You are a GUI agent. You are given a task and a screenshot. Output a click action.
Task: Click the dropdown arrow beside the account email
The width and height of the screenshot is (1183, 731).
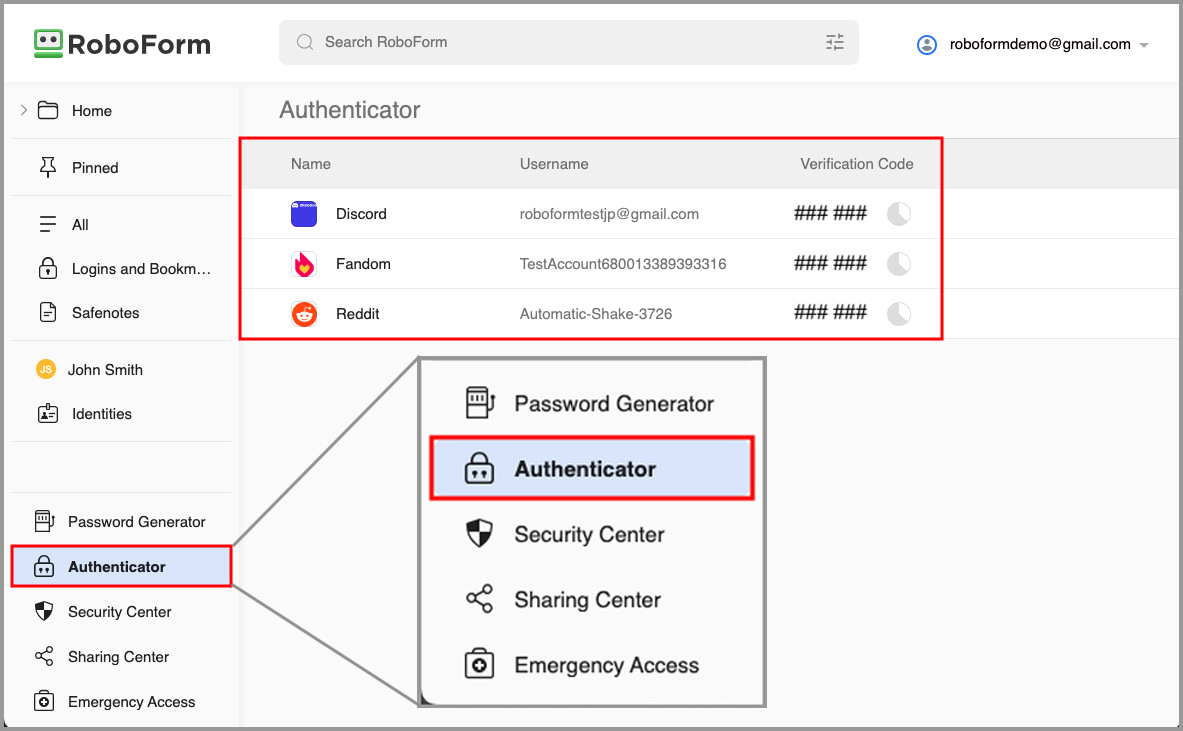1144,45
